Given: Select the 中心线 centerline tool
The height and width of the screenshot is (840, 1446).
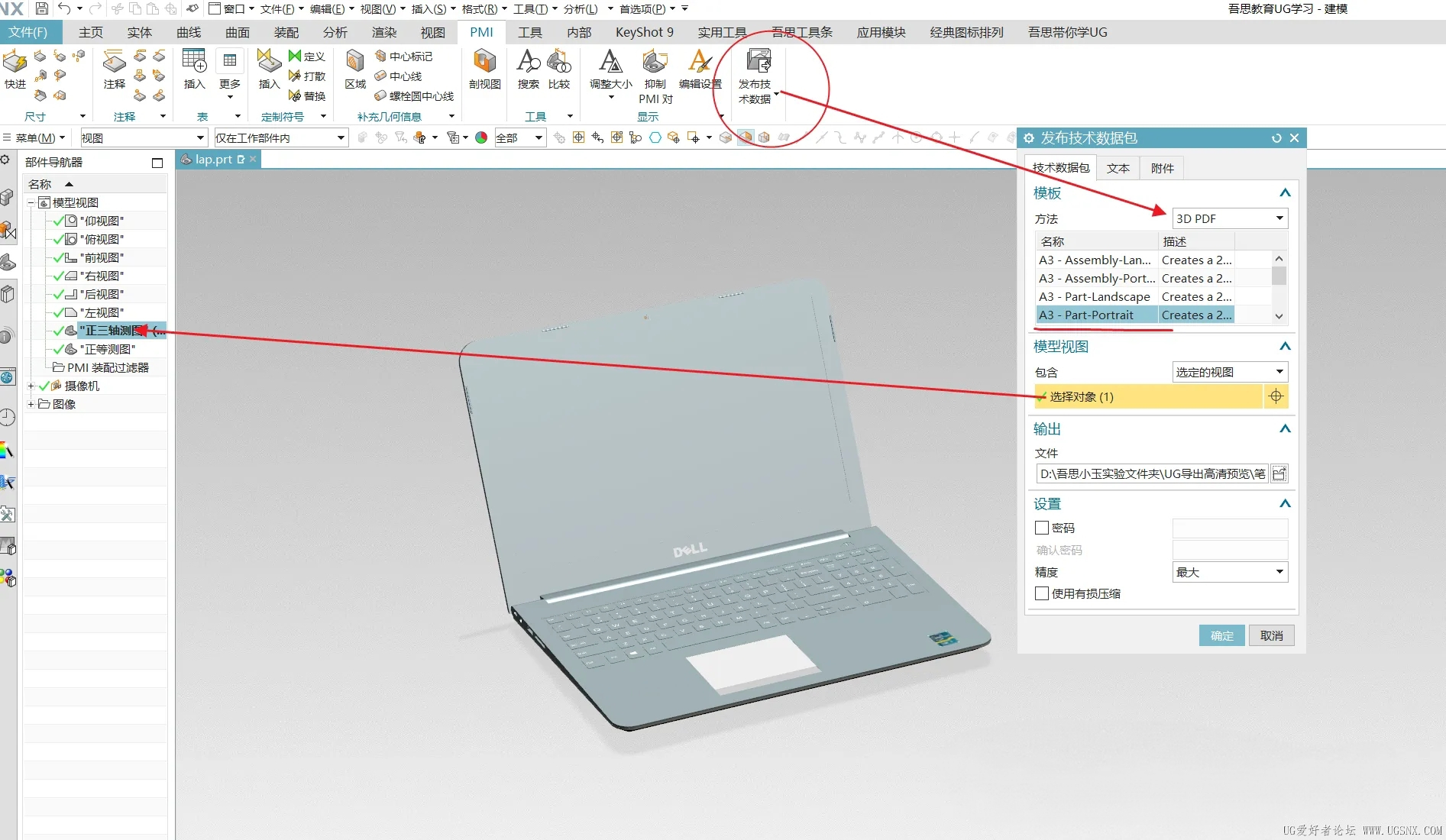Looking at the screenshot, I should tap(398, 76).
